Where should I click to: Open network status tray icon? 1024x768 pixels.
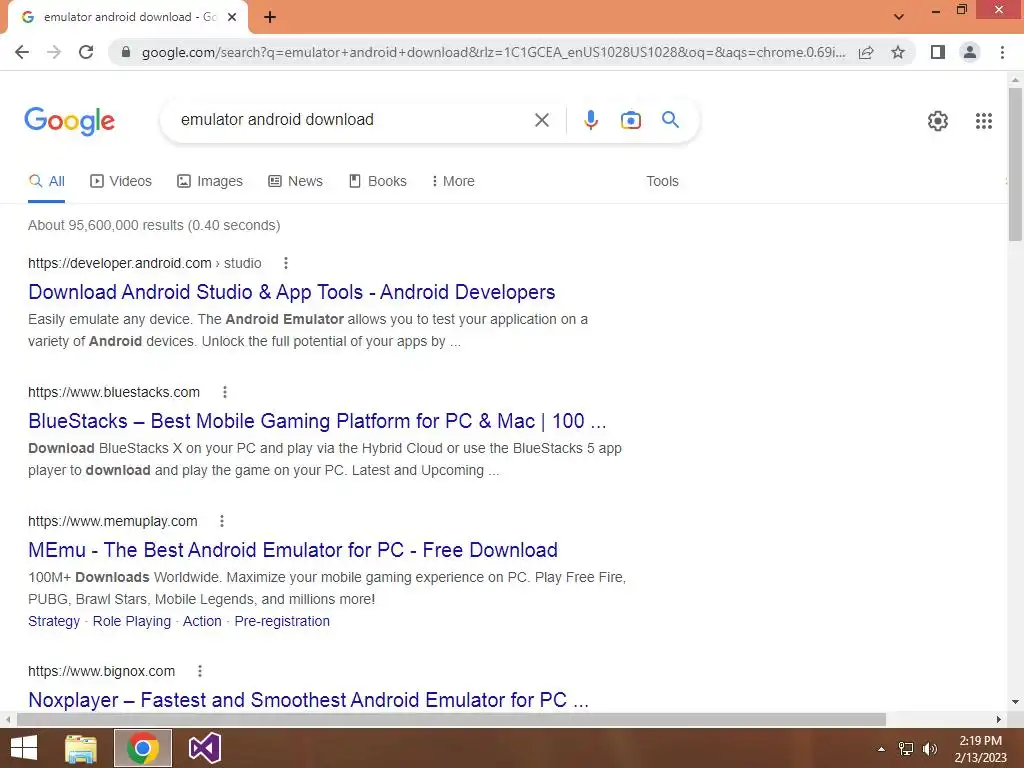906,749
